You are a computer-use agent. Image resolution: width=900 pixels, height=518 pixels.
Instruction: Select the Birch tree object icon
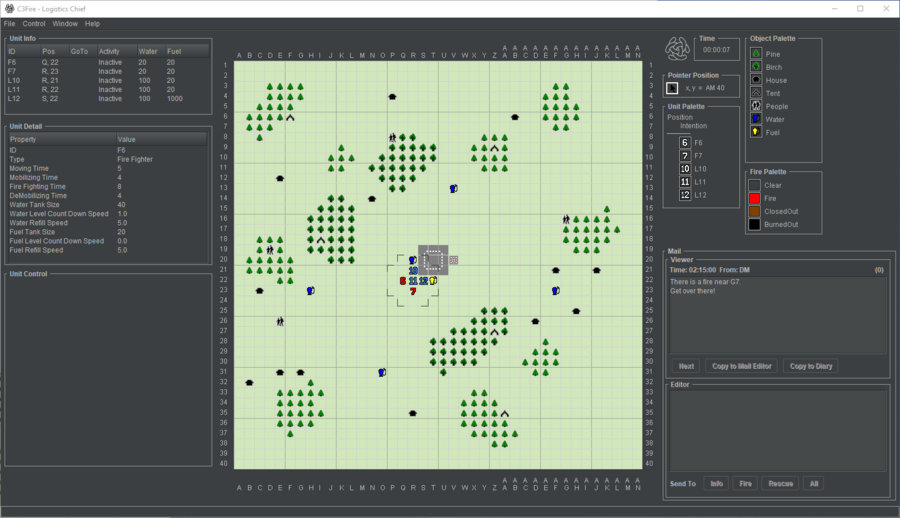(x=756, y=67)
